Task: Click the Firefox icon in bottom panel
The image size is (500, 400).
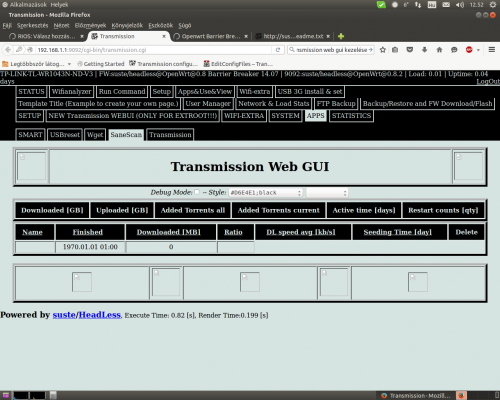Action: pos(461,395)
